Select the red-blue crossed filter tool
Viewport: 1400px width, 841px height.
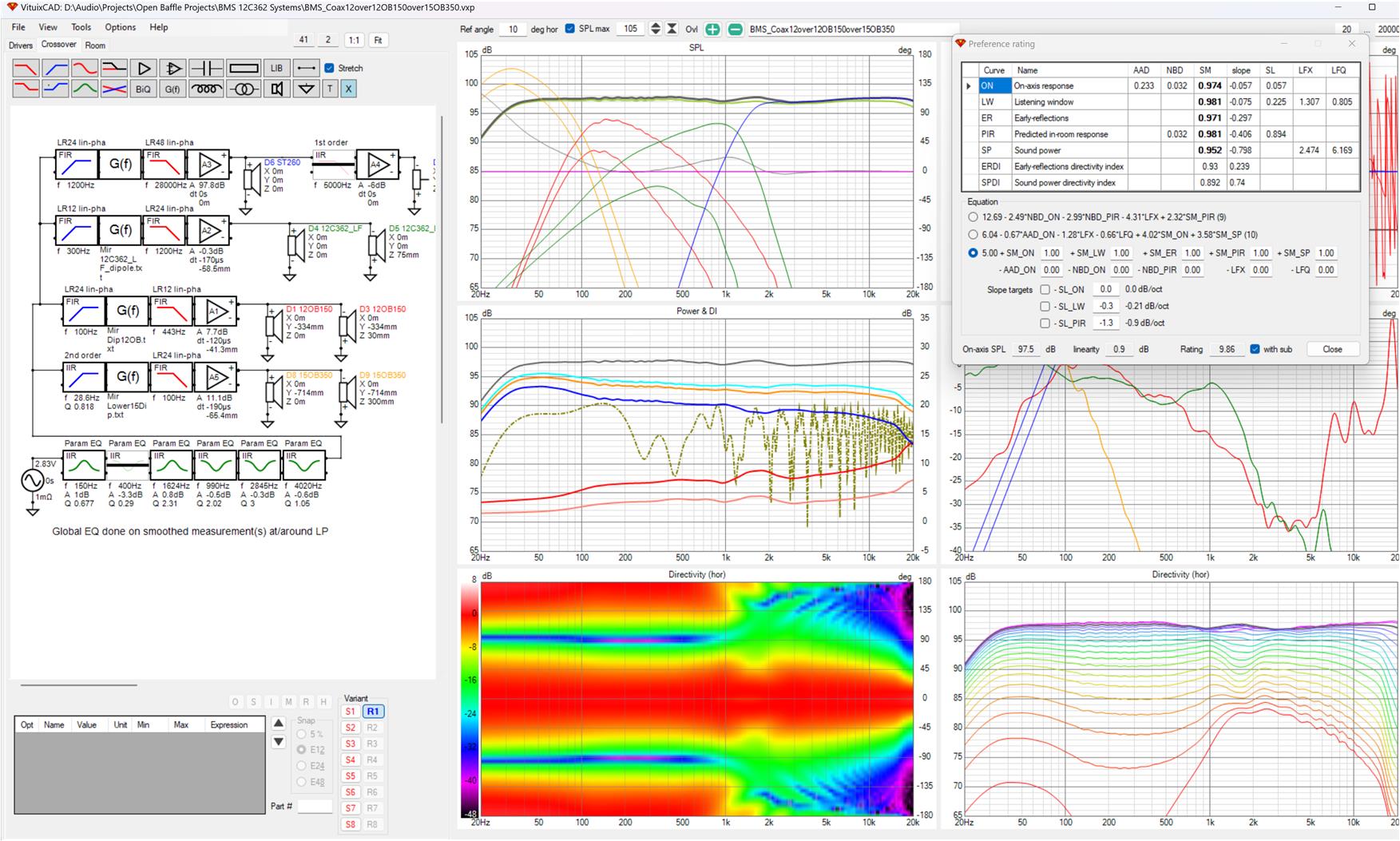coord(114,89)
